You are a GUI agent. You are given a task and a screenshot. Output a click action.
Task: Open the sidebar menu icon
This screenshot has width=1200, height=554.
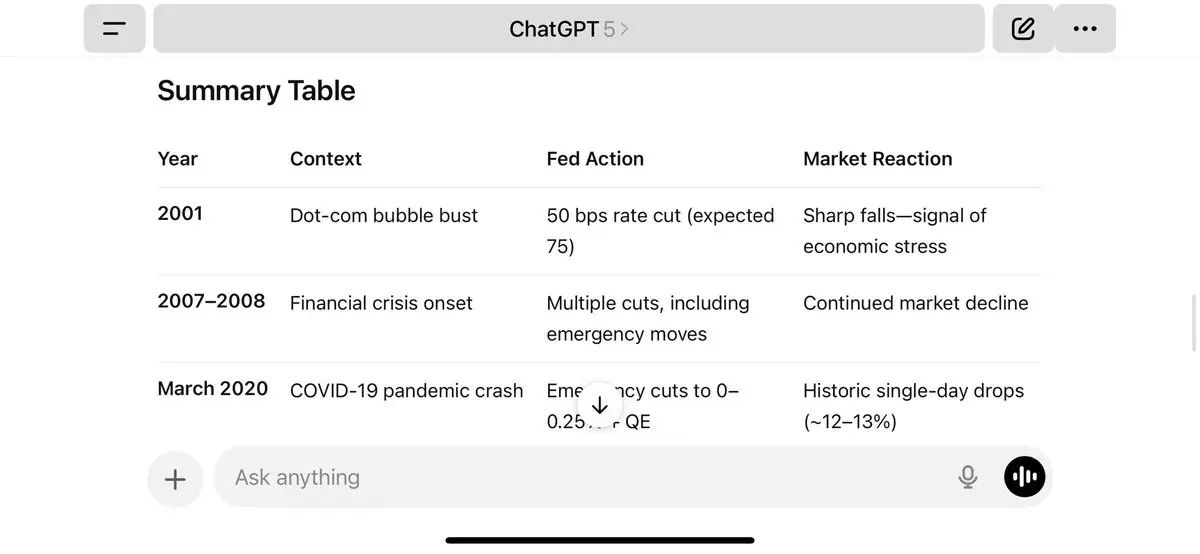coord(115,28)
